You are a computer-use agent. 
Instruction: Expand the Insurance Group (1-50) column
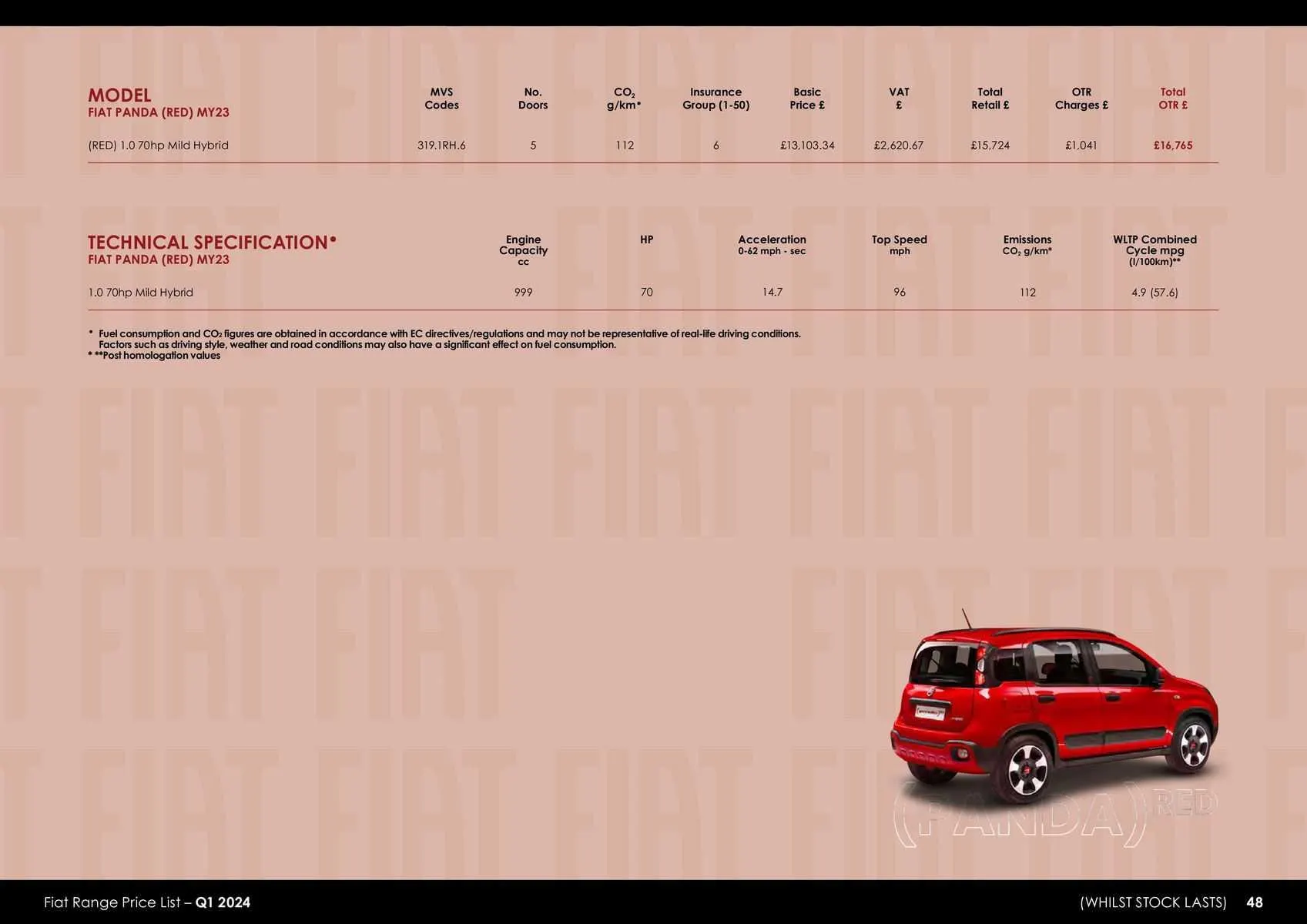click(715, 98)
